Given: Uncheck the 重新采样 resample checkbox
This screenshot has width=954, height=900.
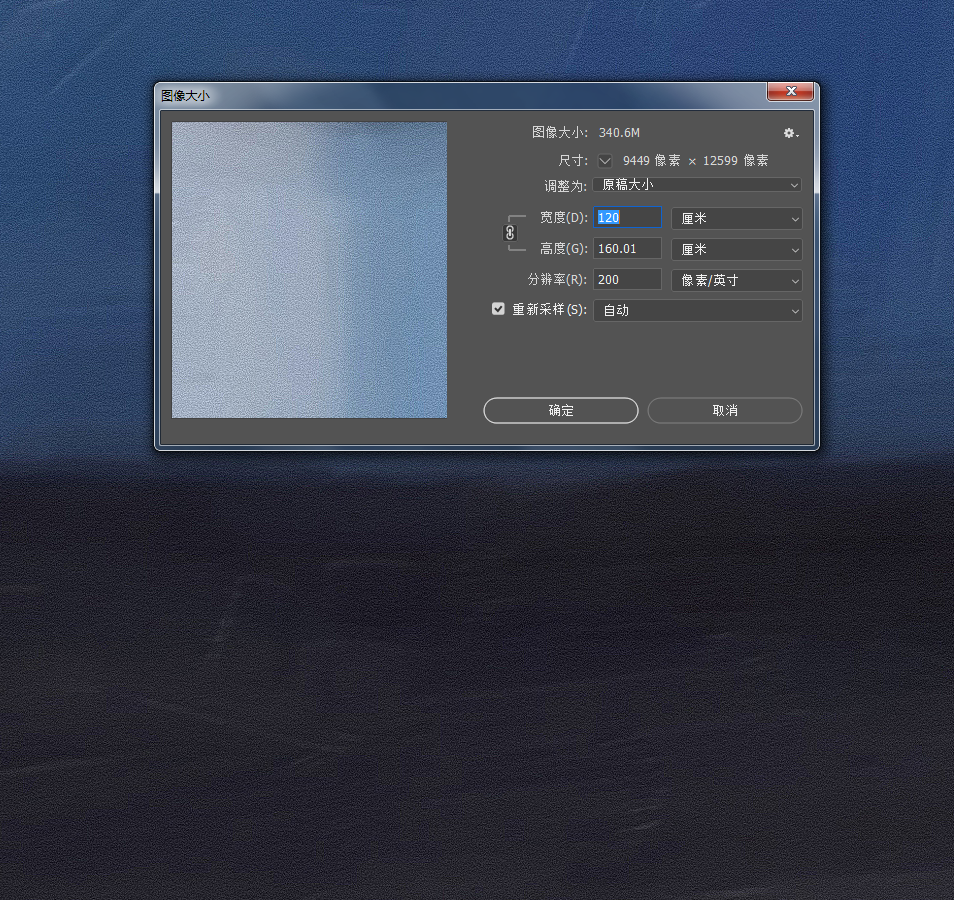Looking at the screenshot, I should tap(498, 309).
